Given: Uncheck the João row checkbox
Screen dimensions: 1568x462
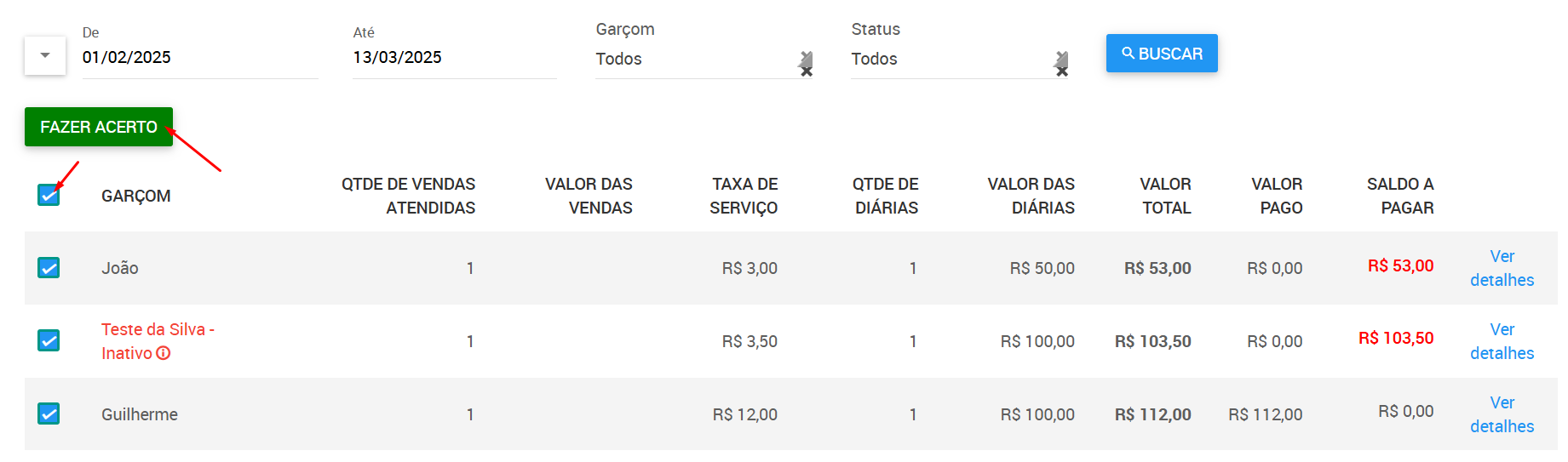Looking at the screenshot, I should tap(49, 268).
